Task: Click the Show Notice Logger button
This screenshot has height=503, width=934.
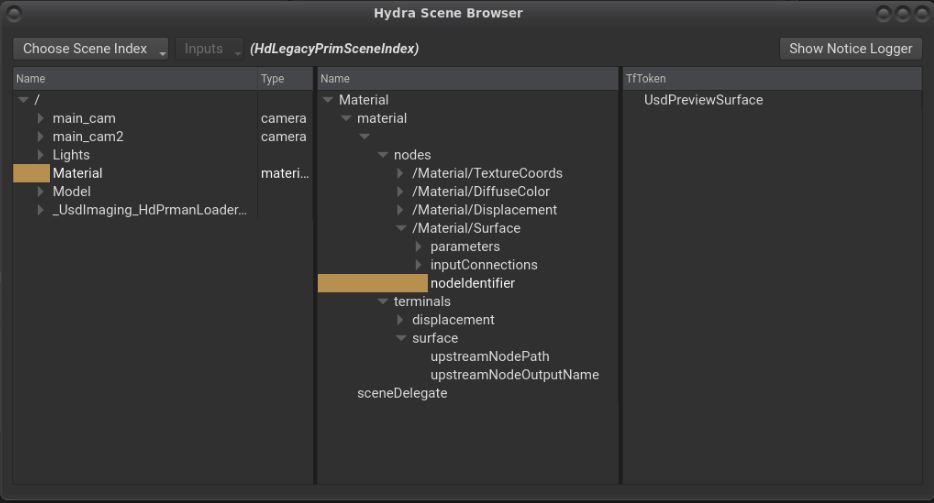Action: point(850,49)
